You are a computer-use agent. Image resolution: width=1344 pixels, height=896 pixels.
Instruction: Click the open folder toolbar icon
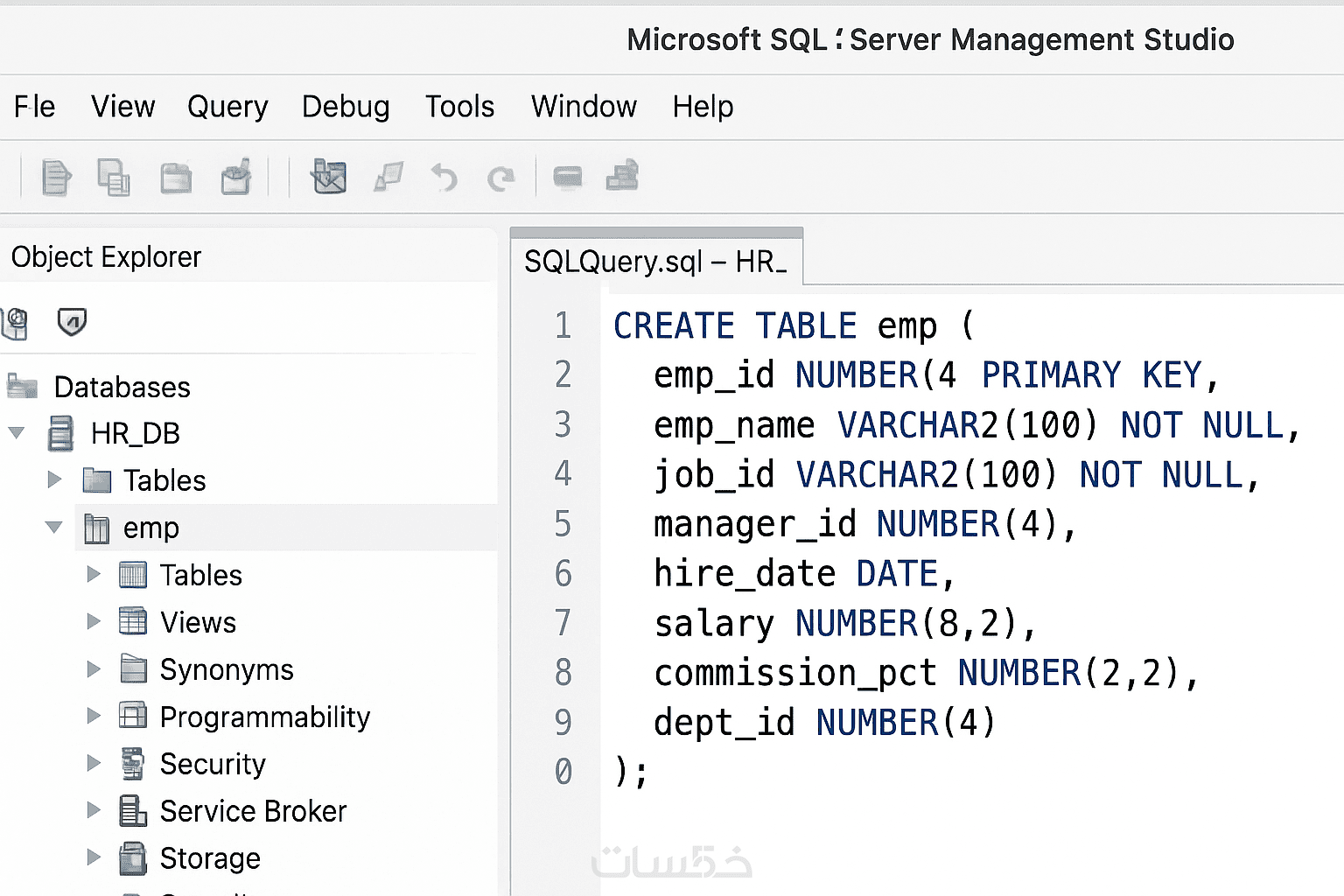[176, 178]
